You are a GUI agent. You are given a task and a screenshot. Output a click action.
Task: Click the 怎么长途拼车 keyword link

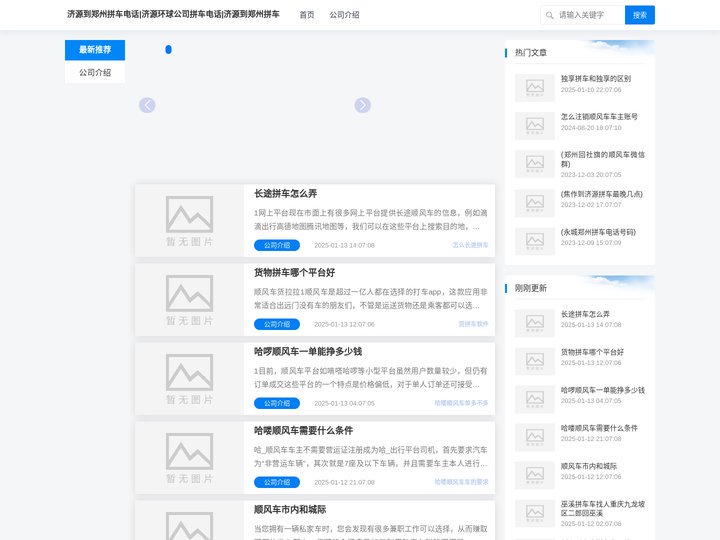tap(470, 245)
